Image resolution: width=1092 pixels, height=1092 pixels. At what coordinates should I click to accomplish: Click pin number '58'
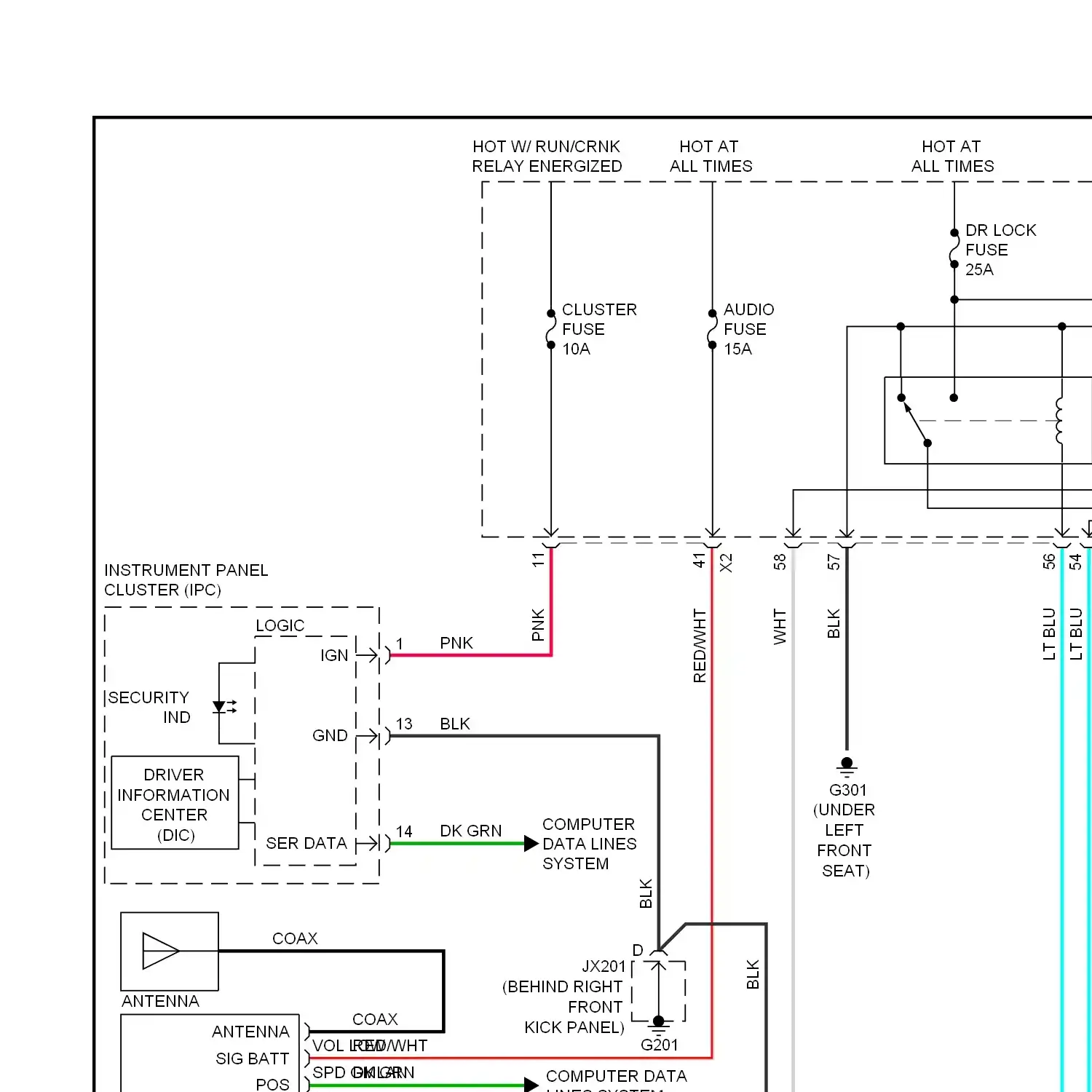point(780,561)
